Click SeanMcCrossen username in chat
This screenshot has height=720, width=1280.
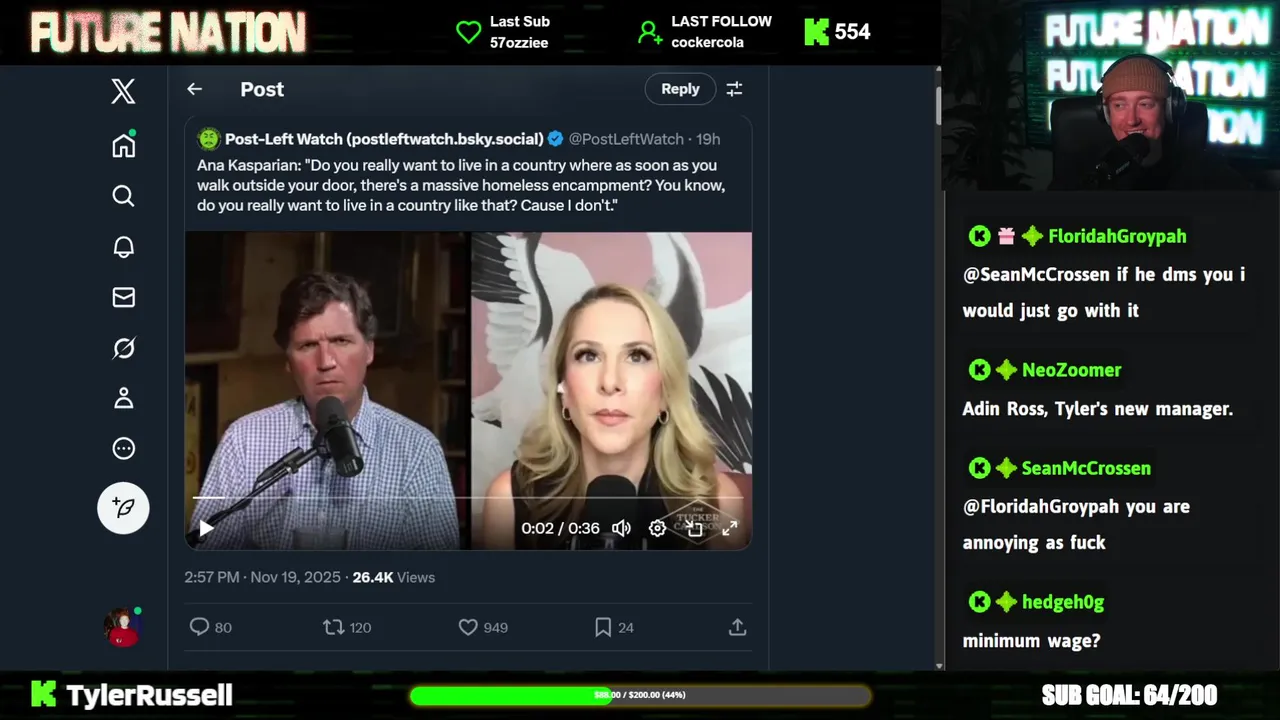pos(1086,468)
